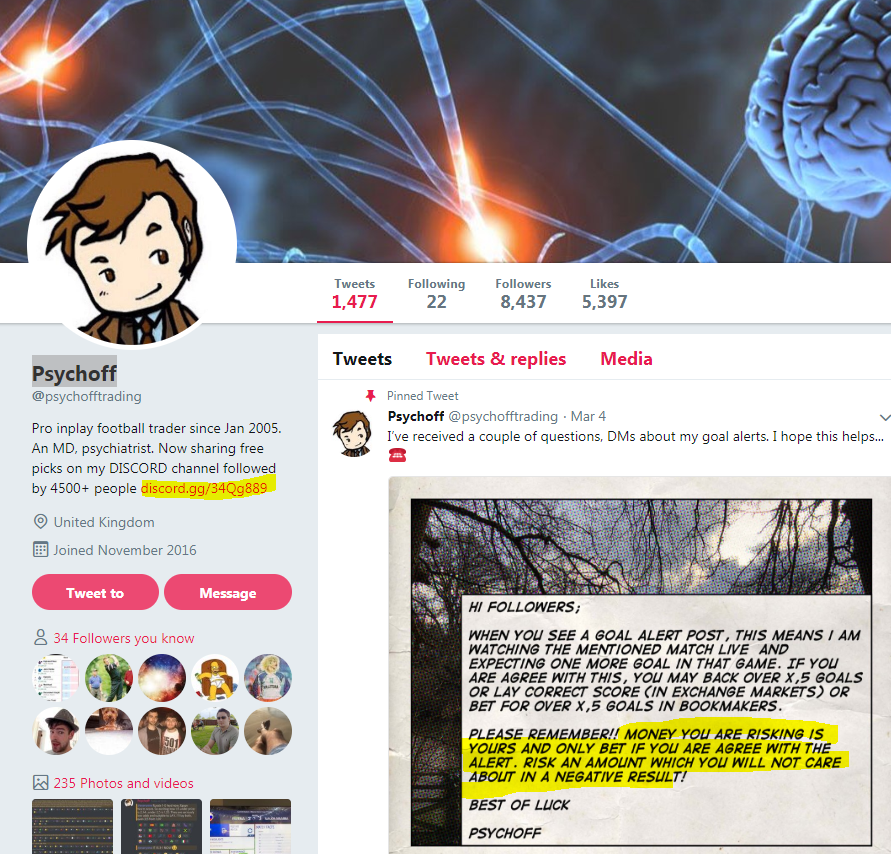Open the goal alert comic image in the tweet
The width and height of the screenshot is (891, 854).
pyautogui.click(x=640, y=665)
